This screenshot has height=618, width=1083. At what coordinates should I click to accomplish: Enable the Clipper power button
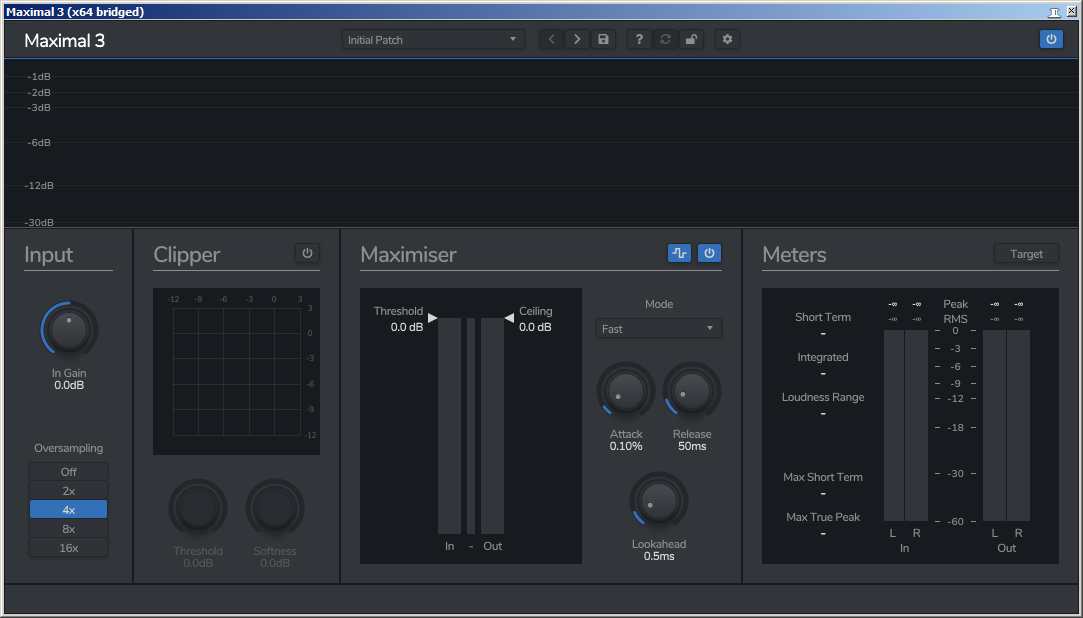point(307,253)
